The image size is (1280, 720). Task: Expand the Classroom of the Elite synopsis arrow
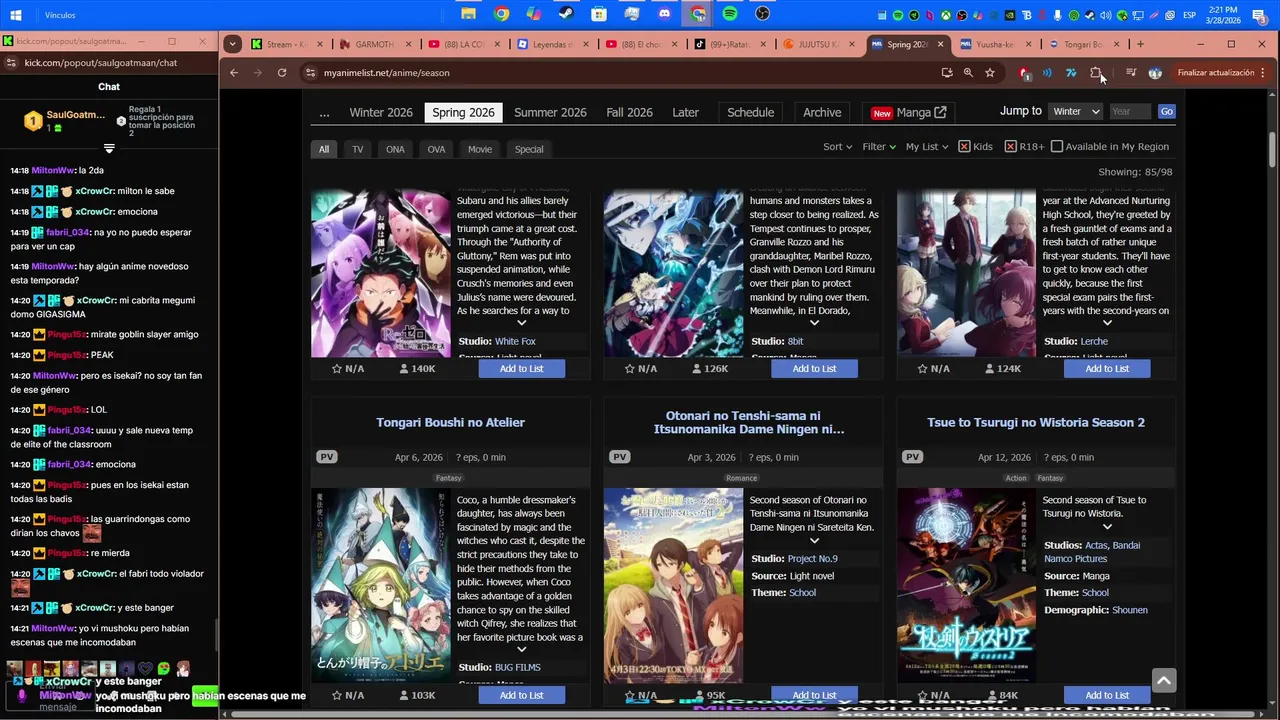[x=1107, y=323]
